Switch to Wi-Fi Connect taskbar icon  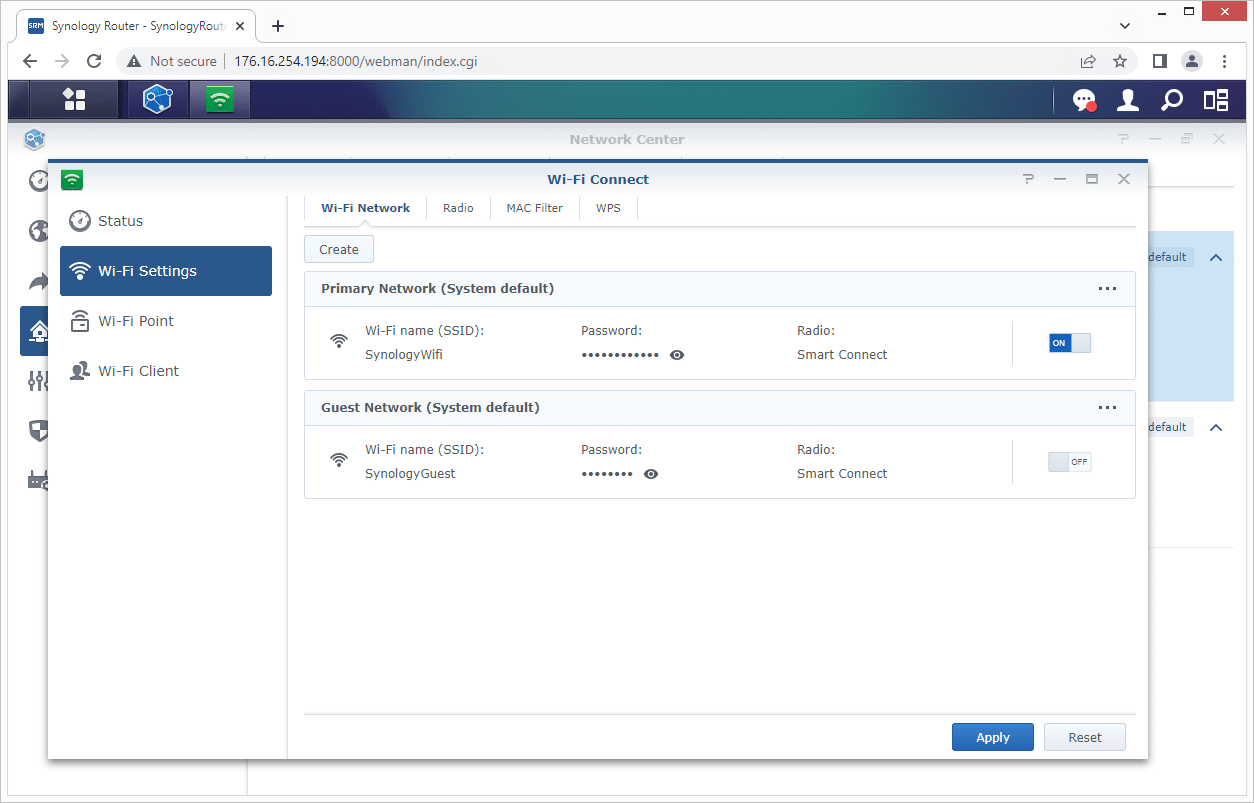click(219, 99)
